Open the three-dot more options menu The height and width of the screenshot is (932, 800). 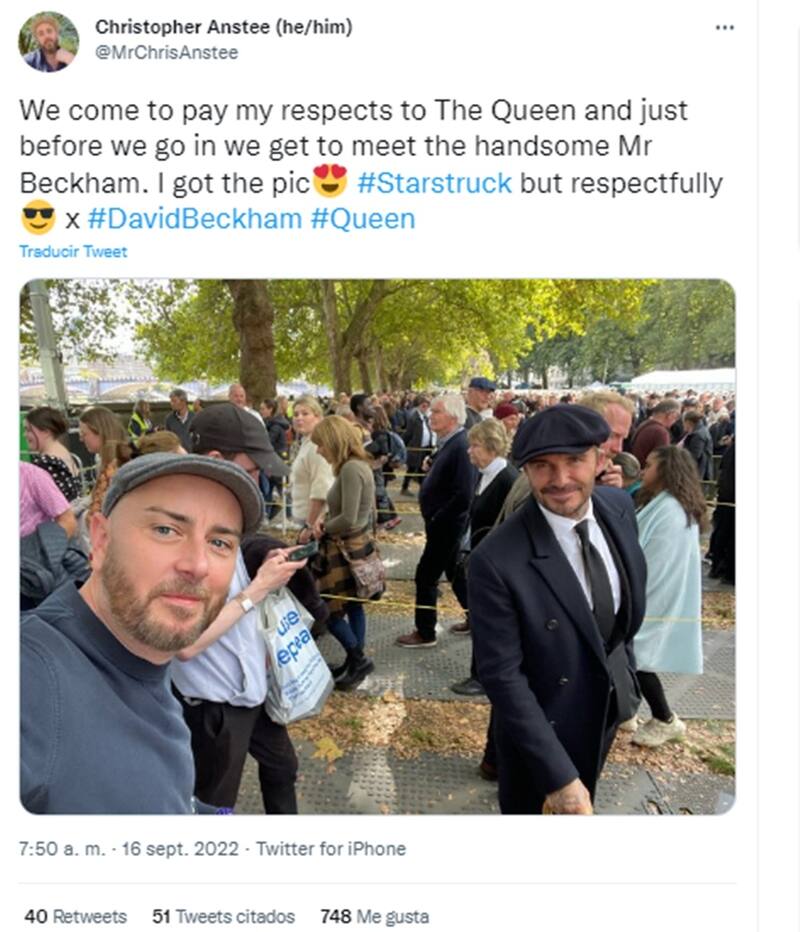724,27
